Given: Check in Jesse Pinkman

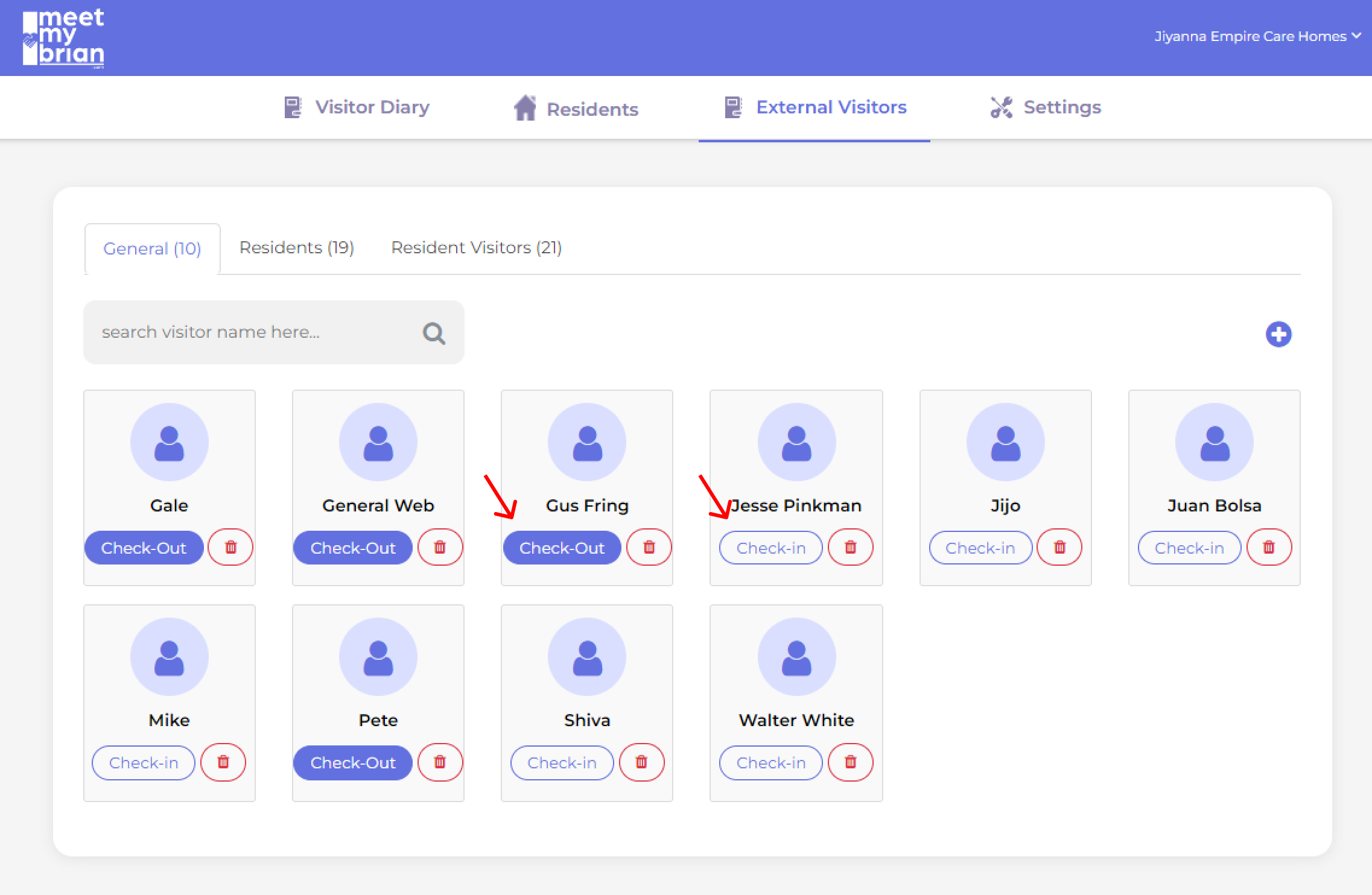Looking at the screenshot, I should (770, 548).
